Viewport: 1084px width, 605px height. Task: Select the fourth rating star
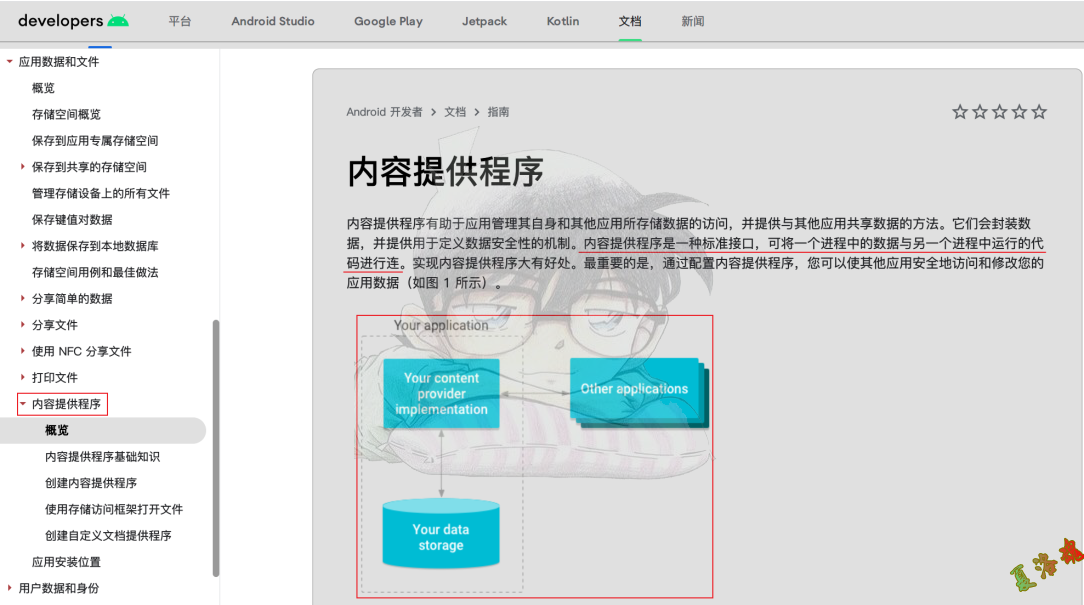tap(1019, 112)
